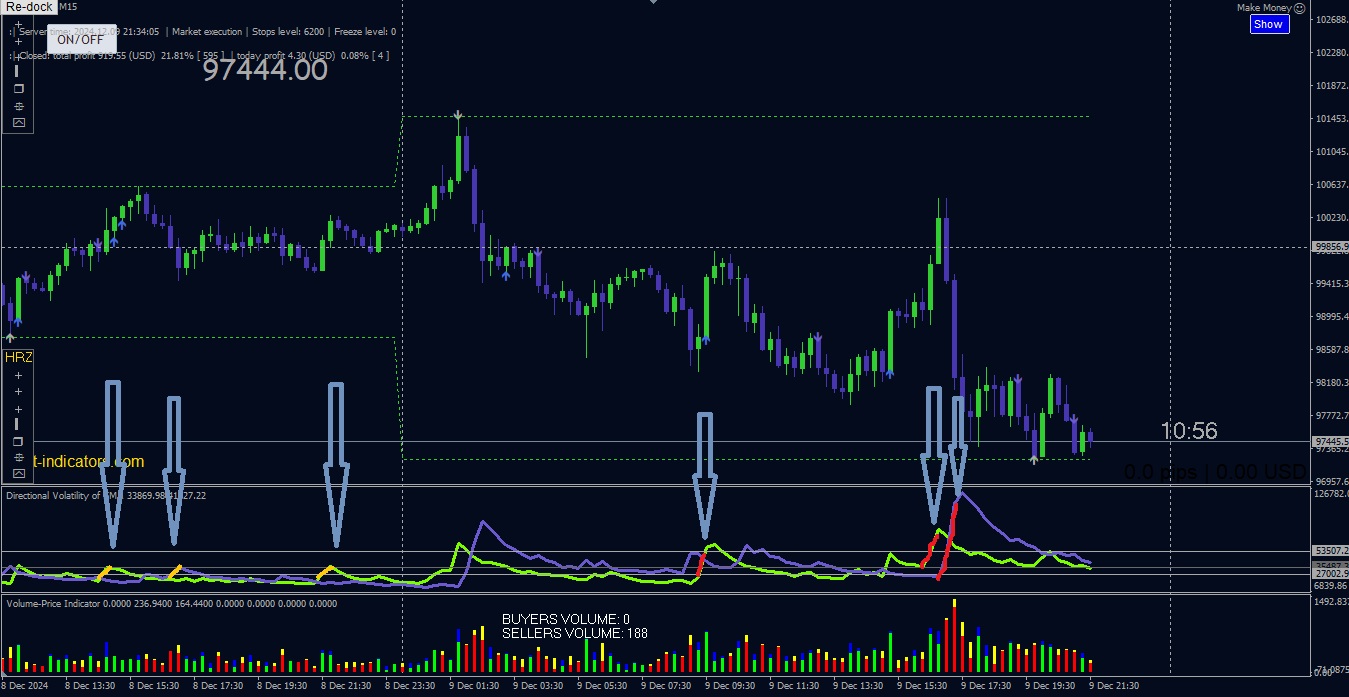Click the 1492.85 volume scale label

pos(1332,602)
